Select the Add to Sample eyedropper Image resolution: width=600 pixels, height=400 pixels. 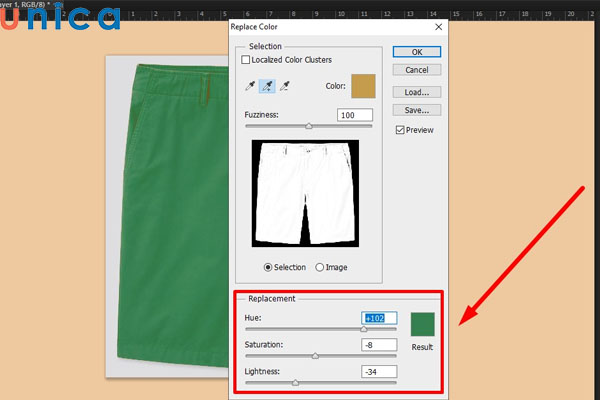267,86
